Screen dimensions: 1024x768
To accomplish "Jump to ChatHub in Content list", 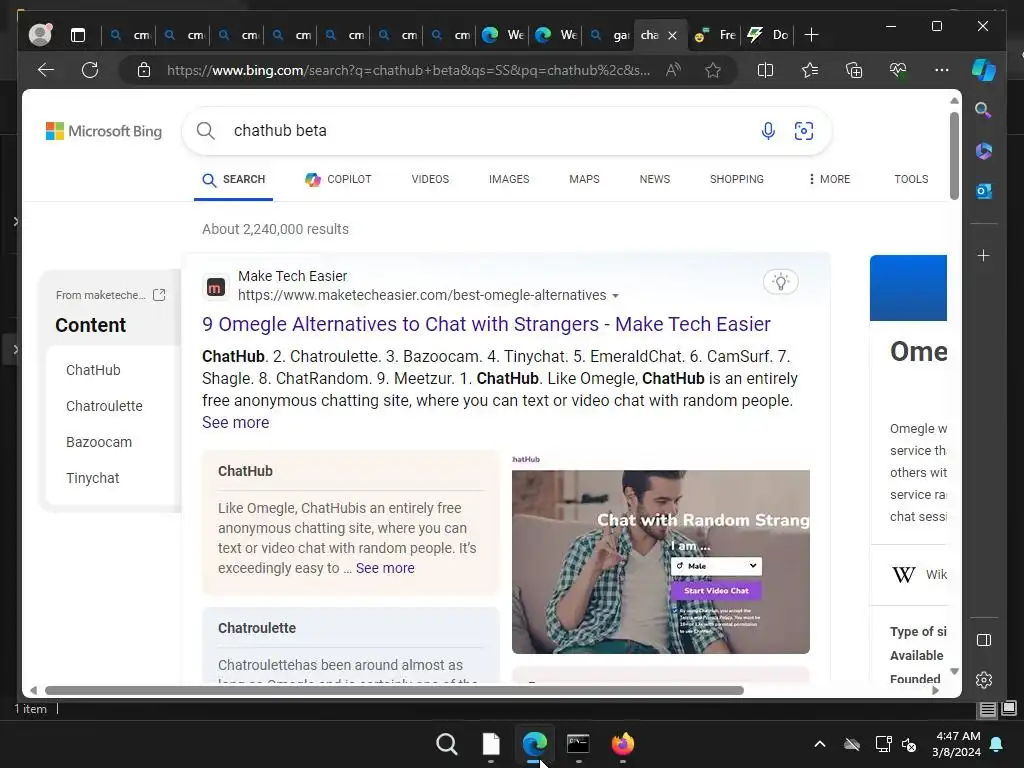I will [93, 370].
